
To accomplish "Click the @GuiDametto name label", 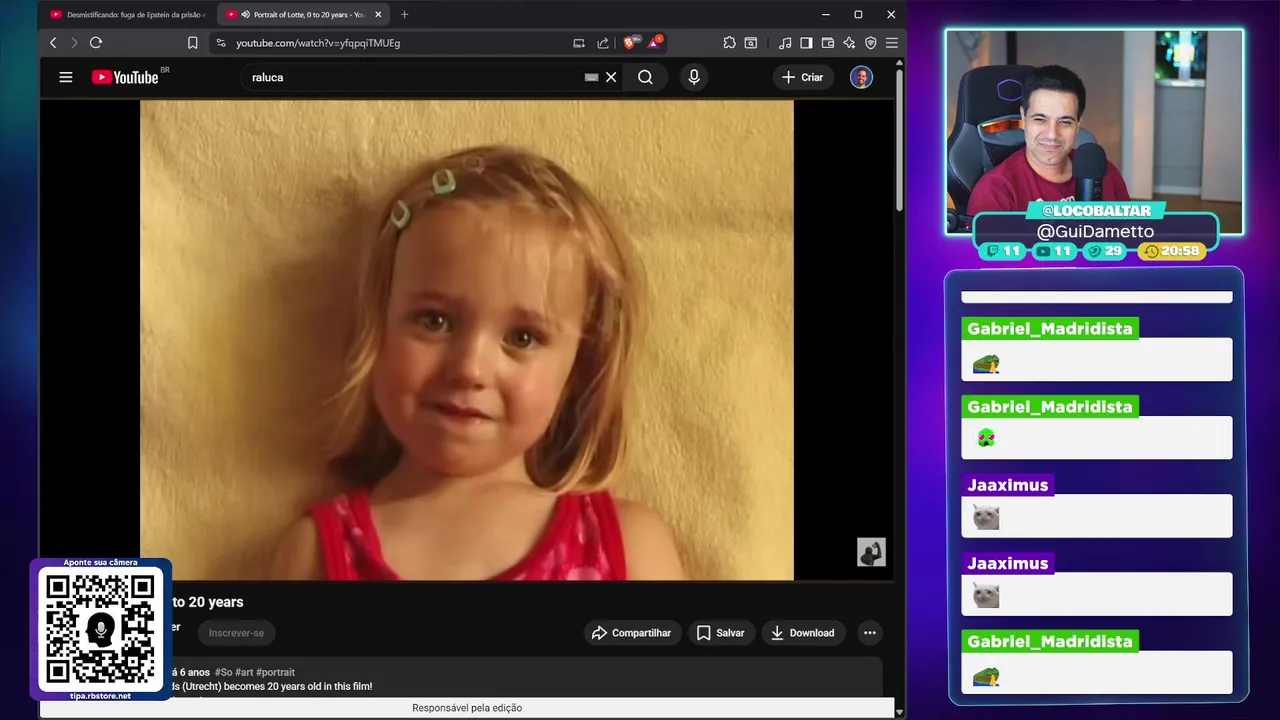I will (1095, 231).
